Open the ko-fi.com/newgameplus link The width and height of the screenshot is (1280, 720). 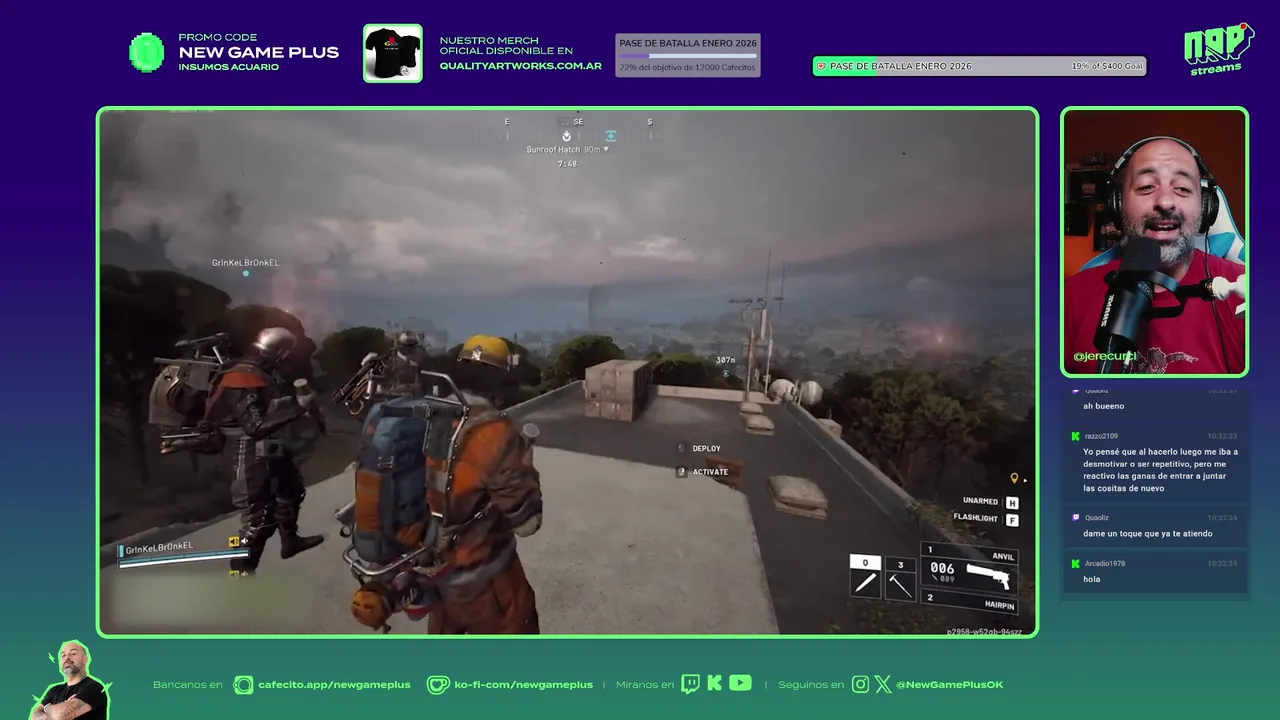523,685
